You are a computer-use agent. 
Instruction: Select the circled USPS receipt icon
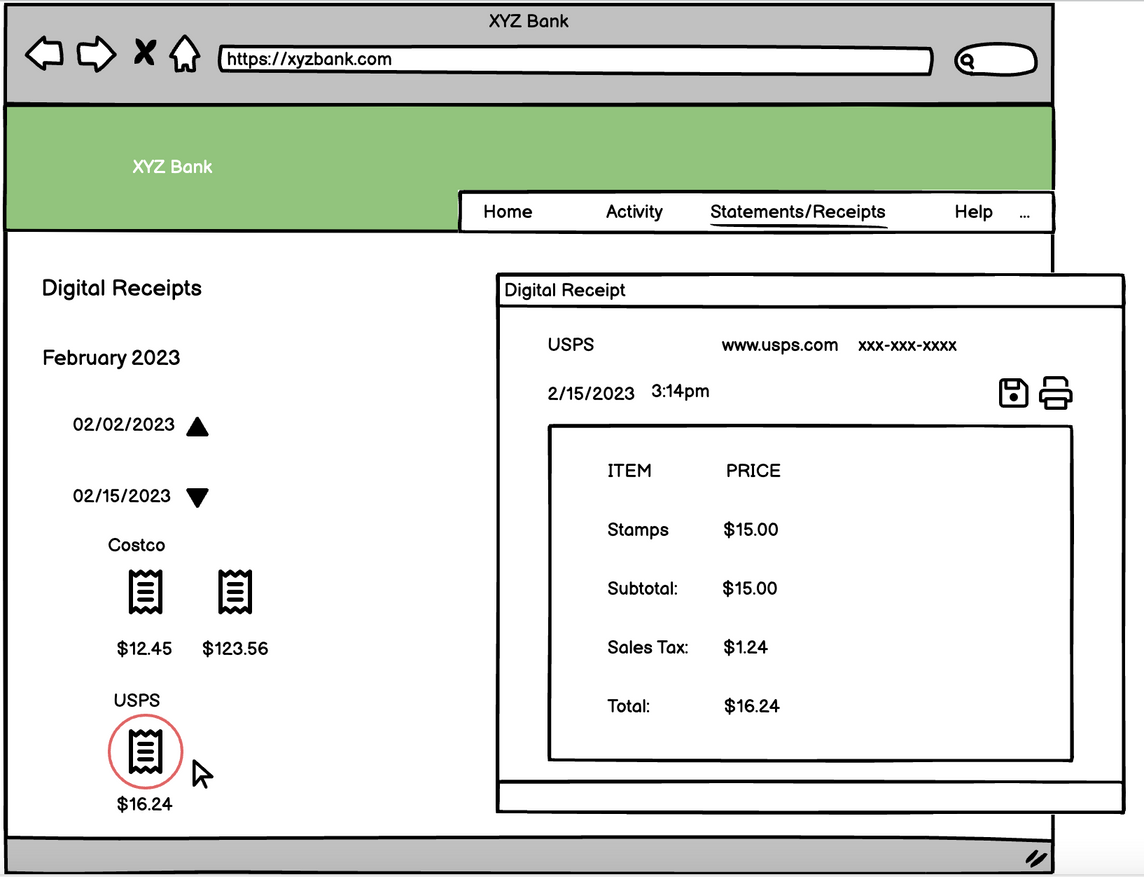145,751
